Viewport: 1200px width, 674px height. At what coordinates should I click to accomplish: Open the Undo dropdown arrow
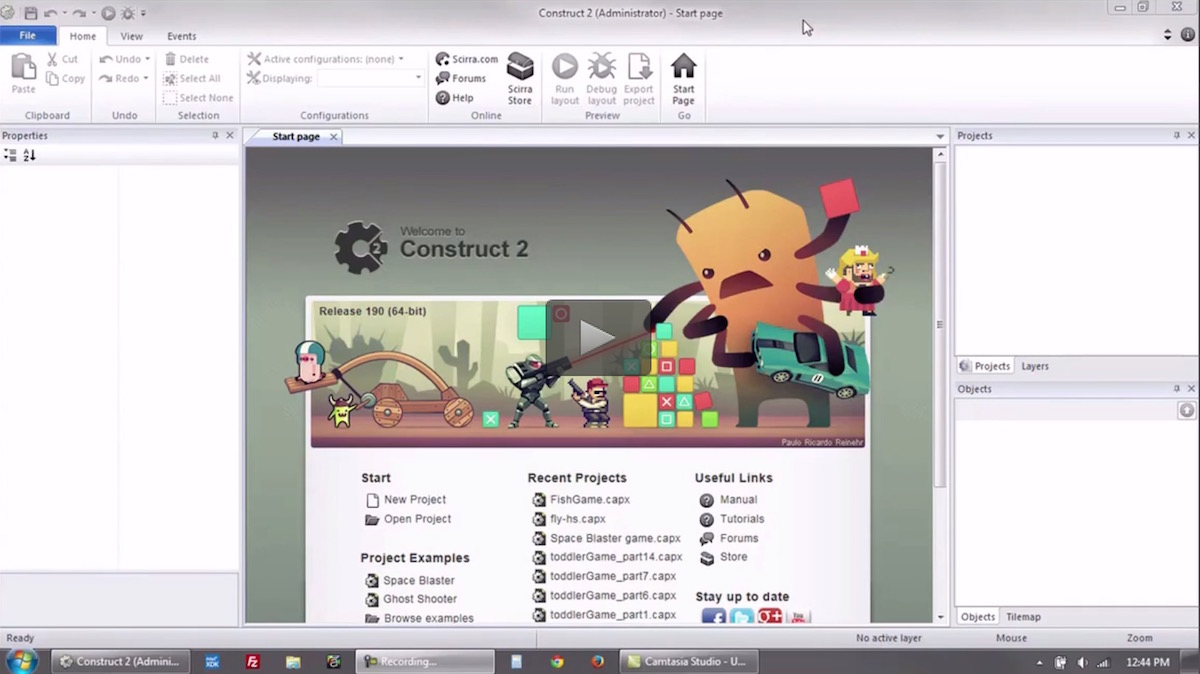[x=148, y=59]
